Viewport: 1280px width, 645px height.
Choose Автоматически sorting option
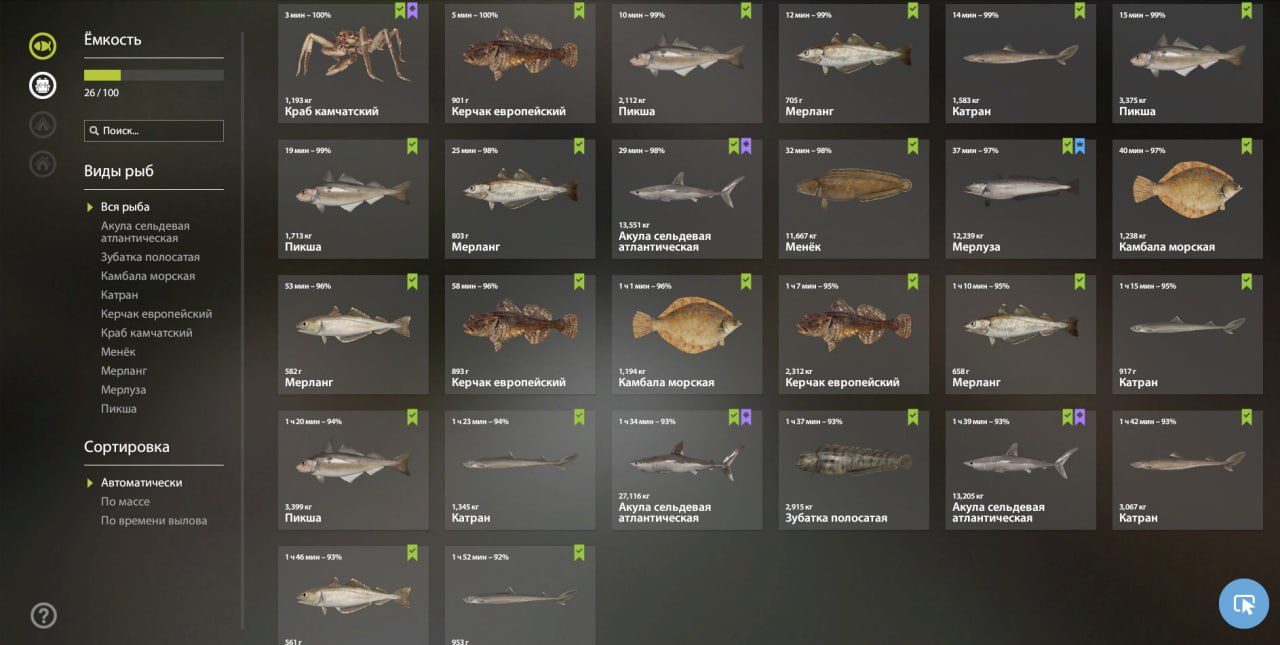[141, 482]
